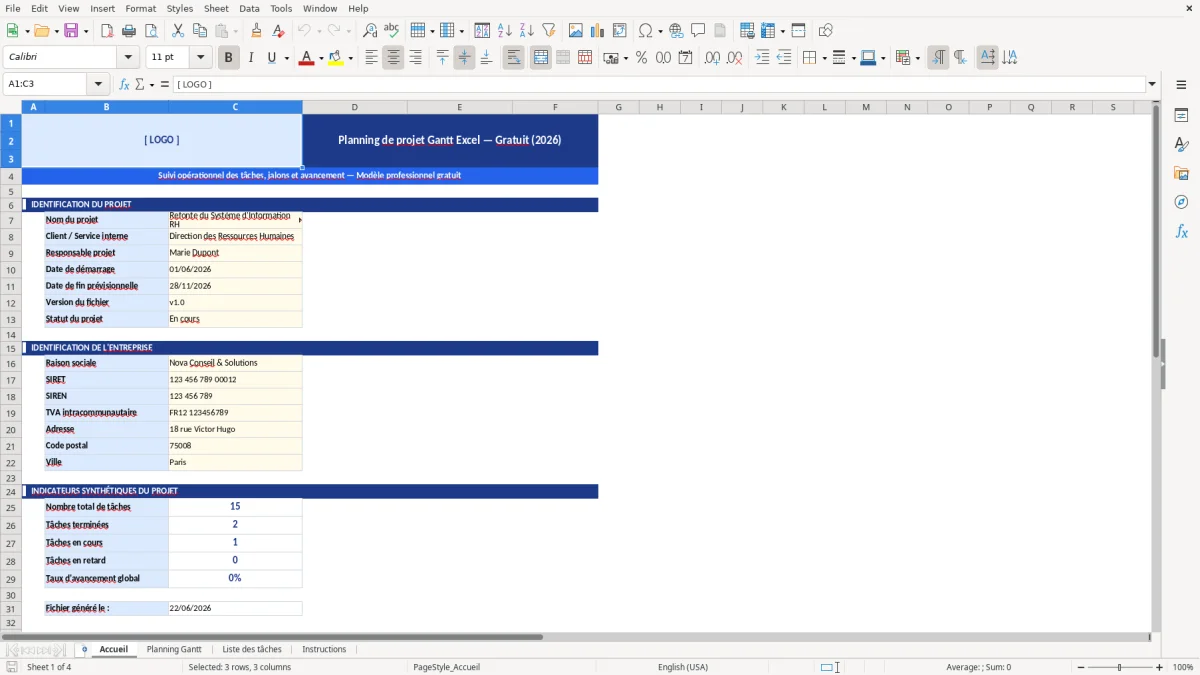This screenshot has width=1200, height=675.
Task: Insert a chart via toolbar icon
Action: (598, 31)
